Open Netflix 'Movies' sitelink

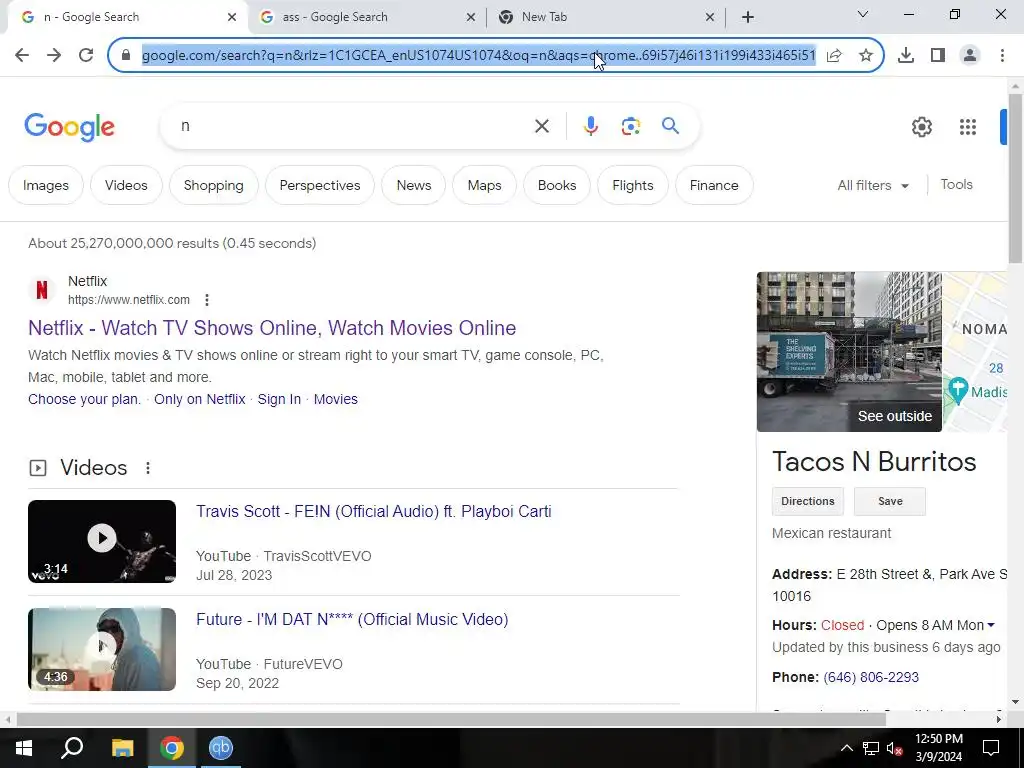(336, 399)
